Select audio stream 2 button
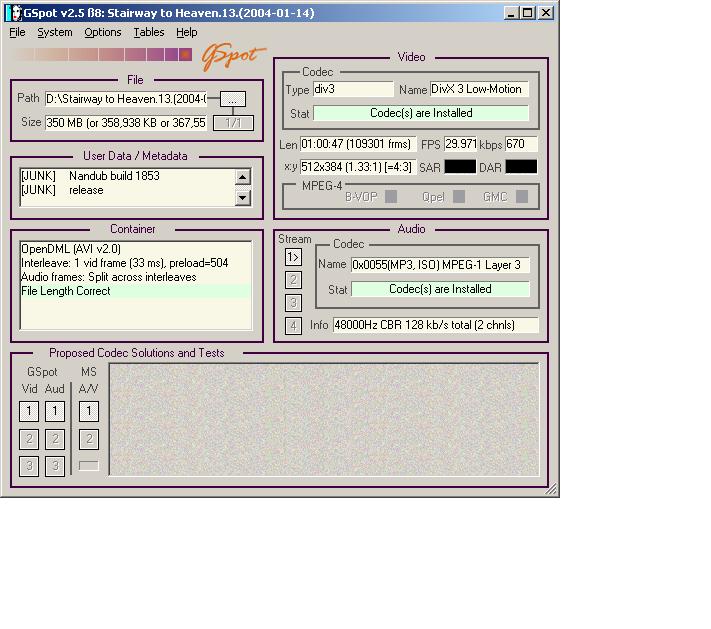The height and width of the screenshot is (629, 711). point(293,280)
